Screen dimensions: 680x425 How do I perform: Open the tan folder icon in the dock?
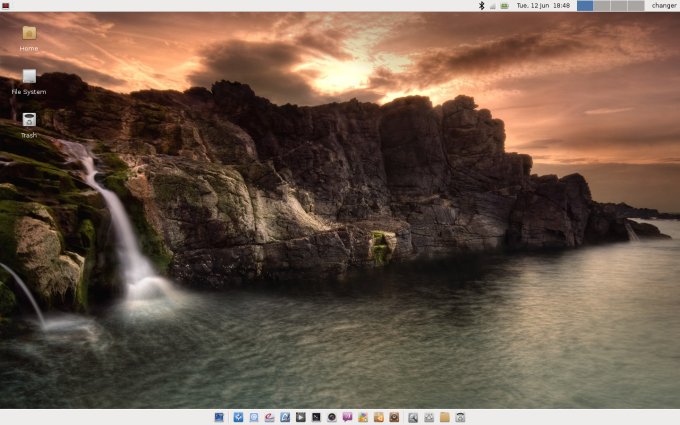(x=445, y=417)
